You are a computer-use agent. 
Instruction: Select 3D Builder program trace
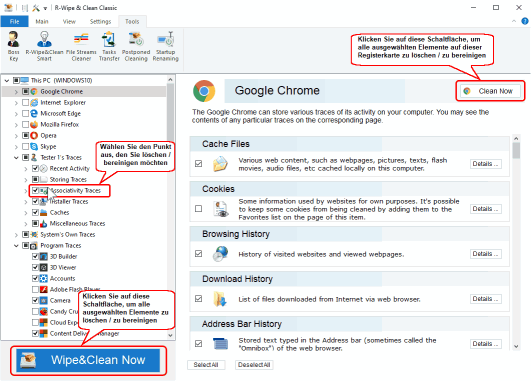(63, 256)
